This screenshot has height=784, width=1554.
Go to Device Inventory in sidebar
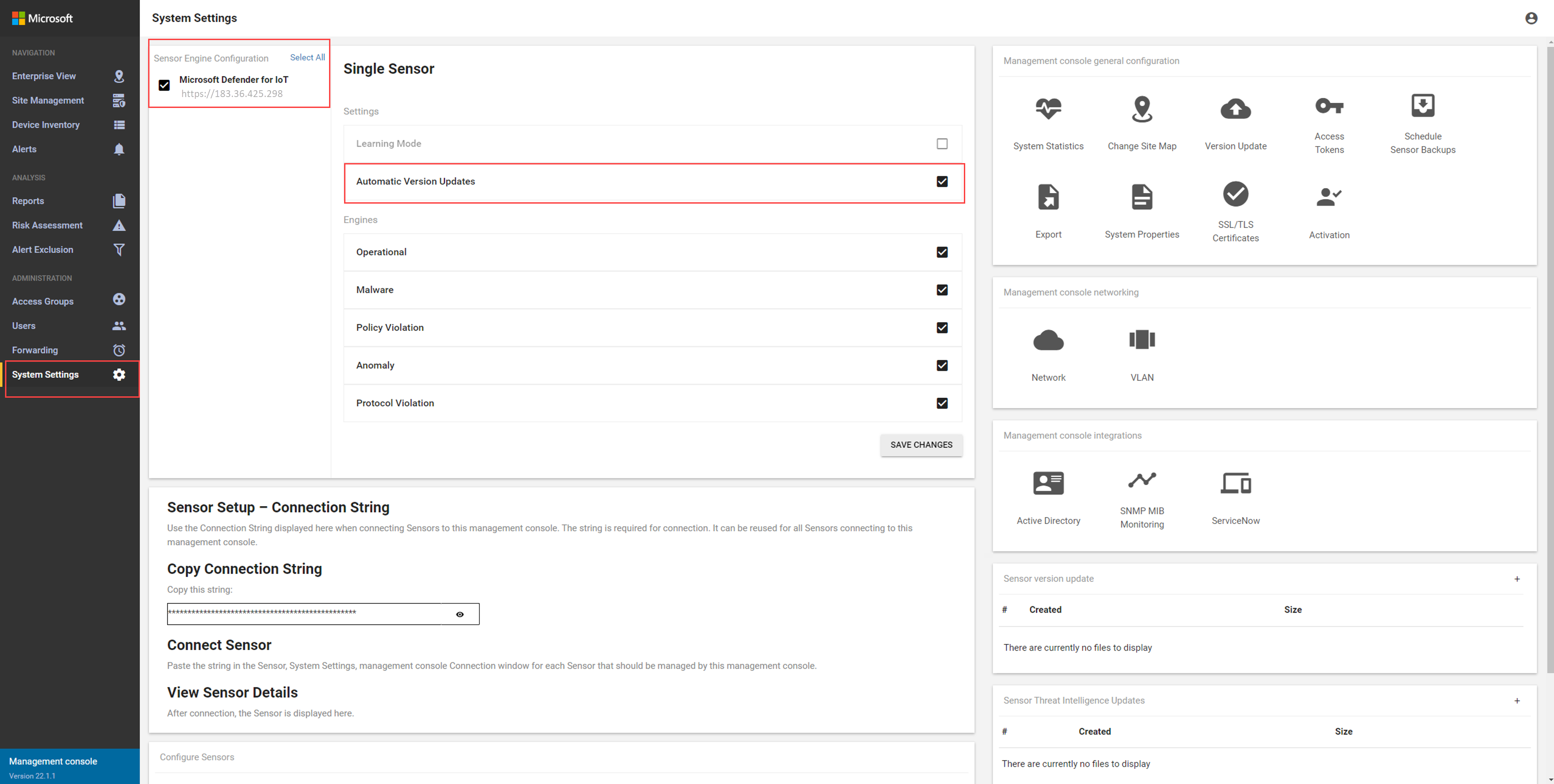(46, 125)
